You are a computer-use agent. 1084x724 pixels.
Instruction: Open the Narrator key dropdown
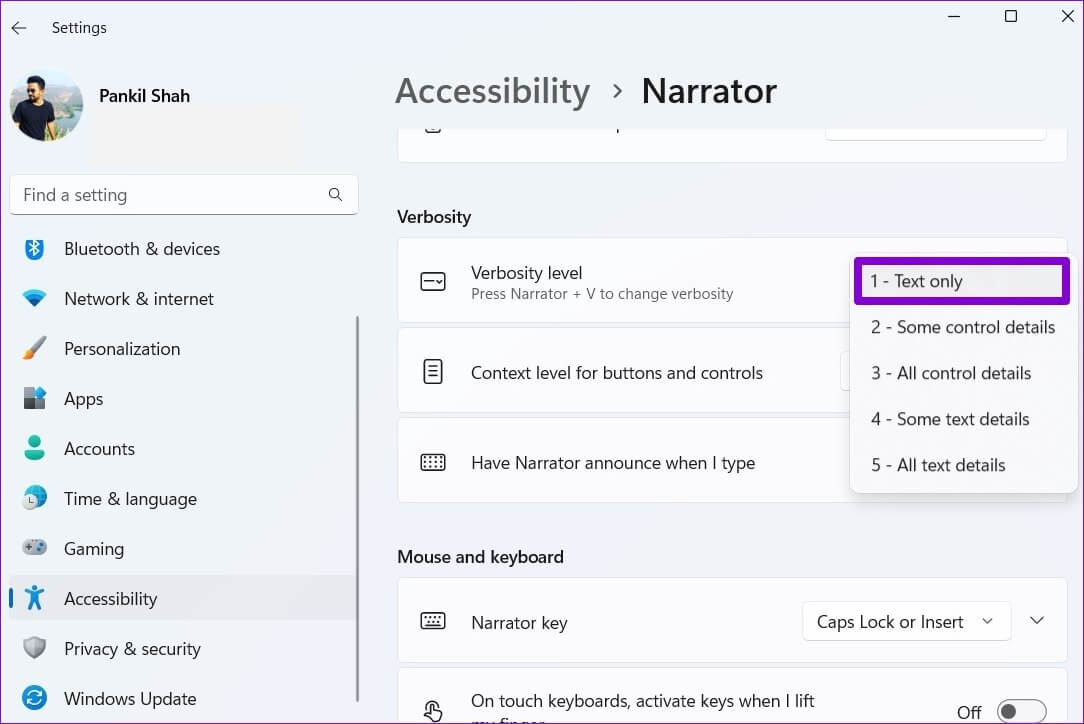906,622
